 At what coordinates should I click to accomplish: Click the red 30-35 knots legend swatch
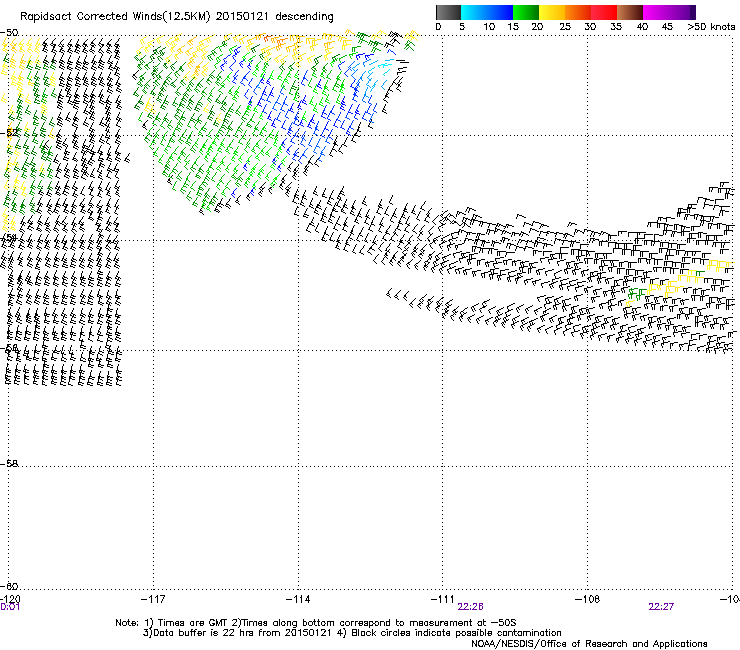pos(604,12)
